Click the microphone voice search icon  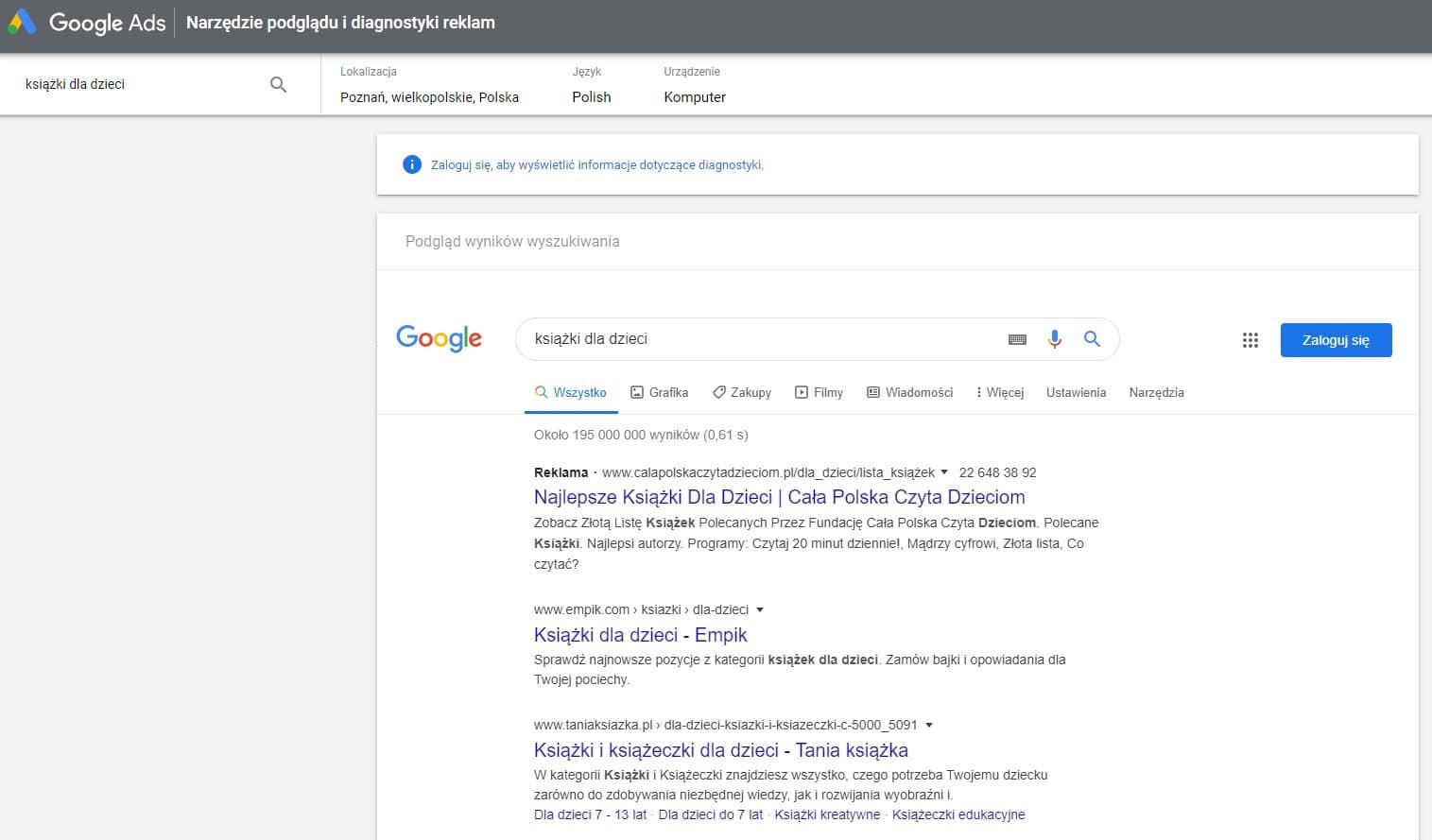1055,338
